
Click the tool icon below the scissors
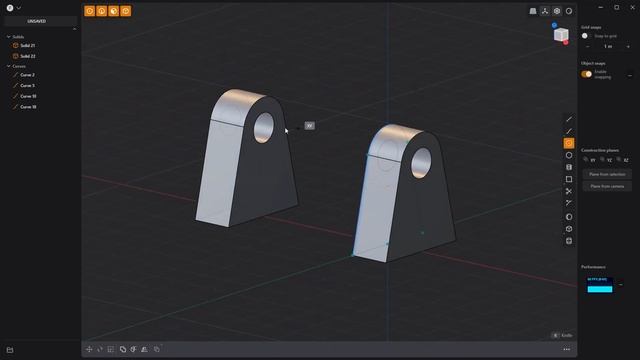(x=569, y=203)
